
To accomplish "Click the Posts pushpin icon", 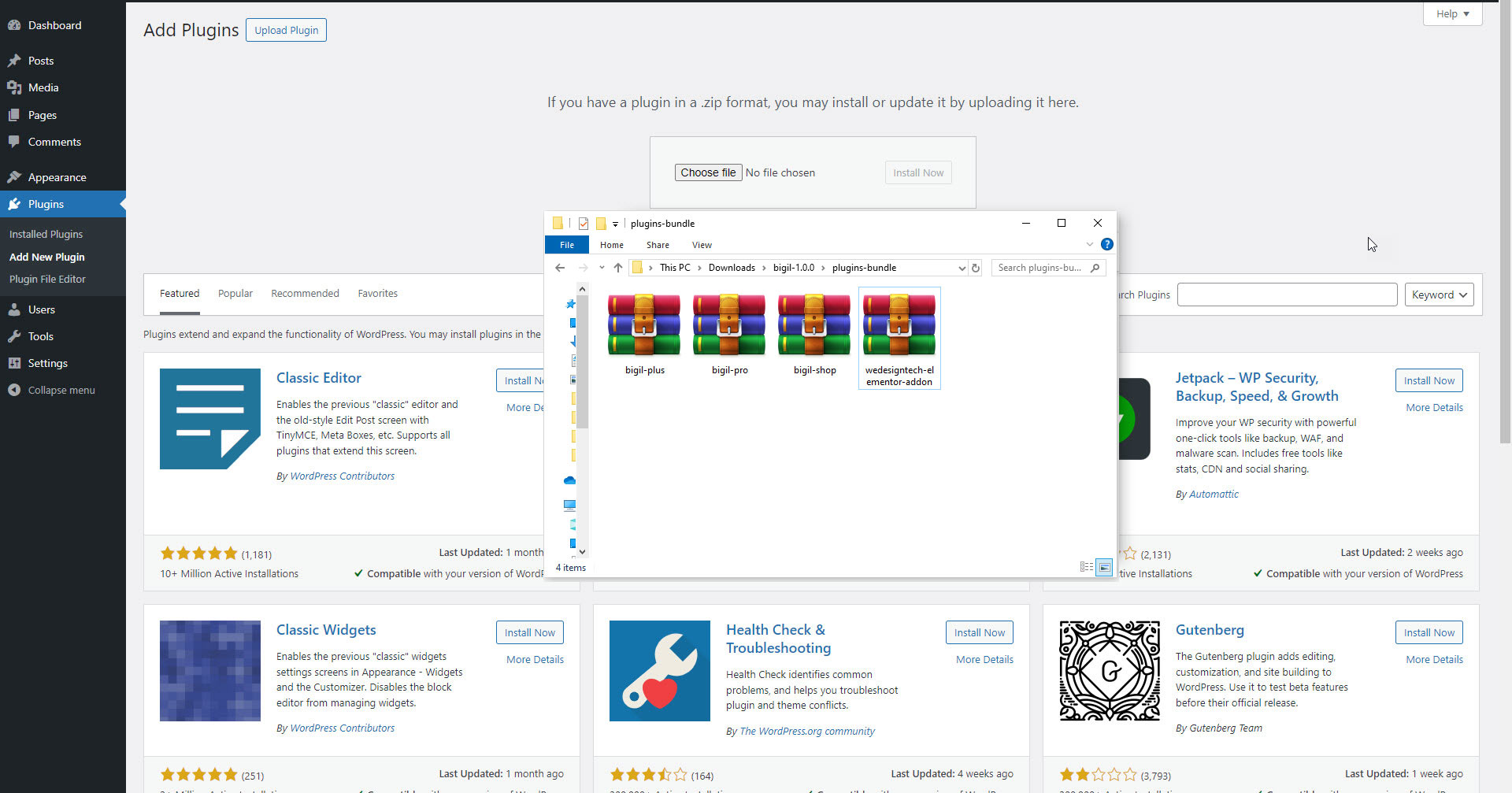I will (x=14, y=61).
